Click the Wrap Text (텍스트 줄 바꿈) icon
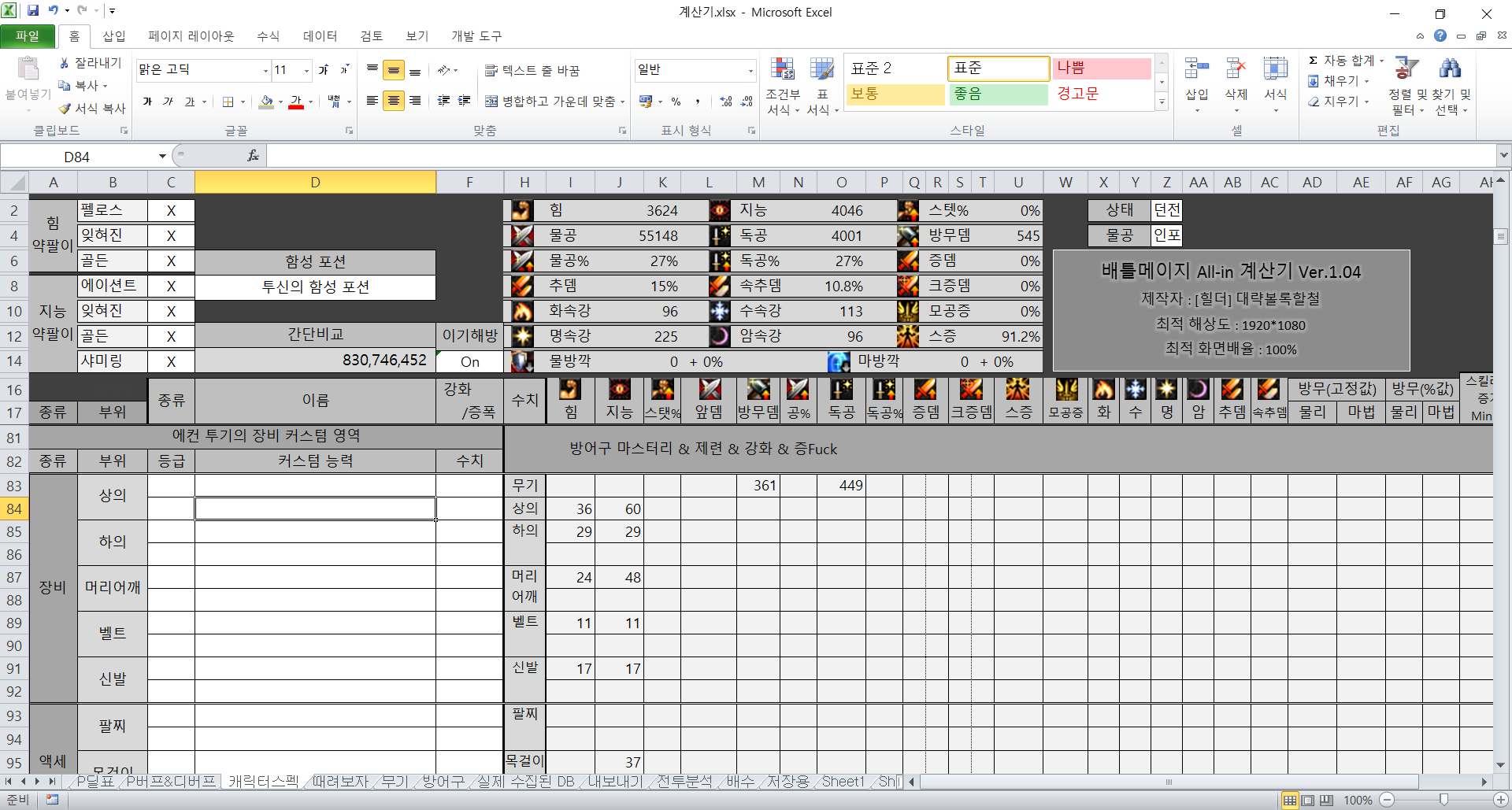 click(x=491, y=71)
